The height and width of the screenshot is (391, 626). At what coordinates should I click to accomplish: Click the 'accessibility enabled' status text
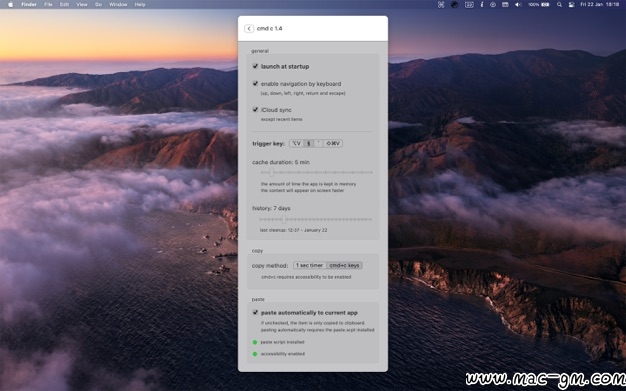[x=283, y=354]
